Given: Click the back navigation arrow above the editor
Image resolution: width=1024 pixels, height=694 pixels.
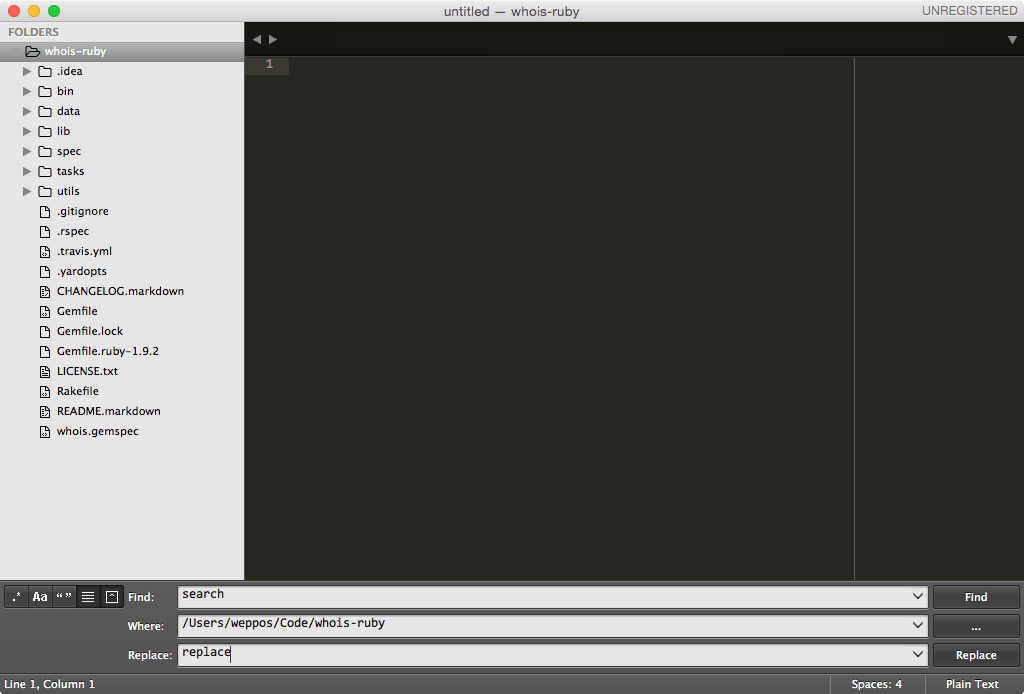Looking at the screenshot, I should point(257,38).
